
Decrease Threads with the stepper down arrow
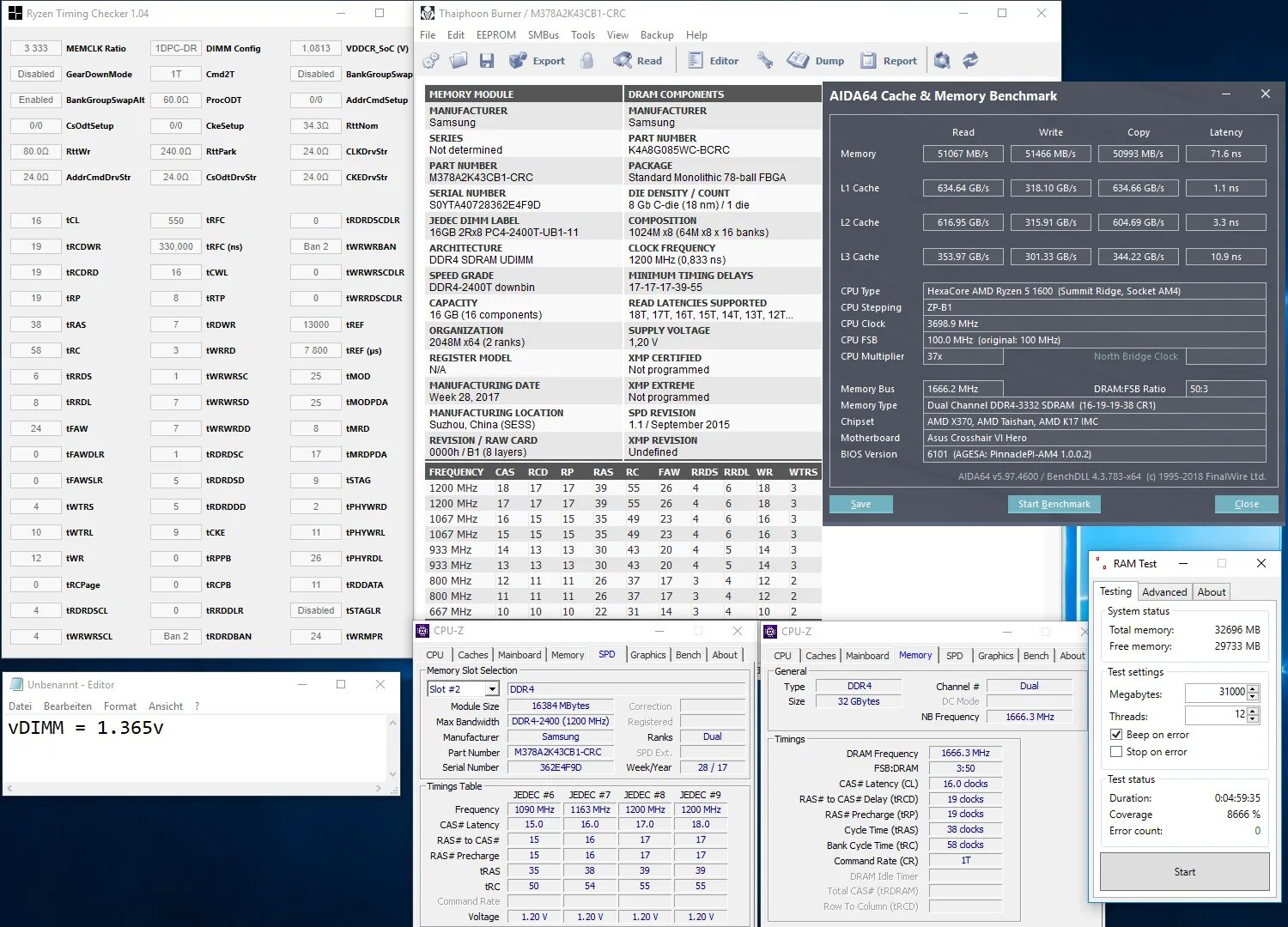point(1253,719)
